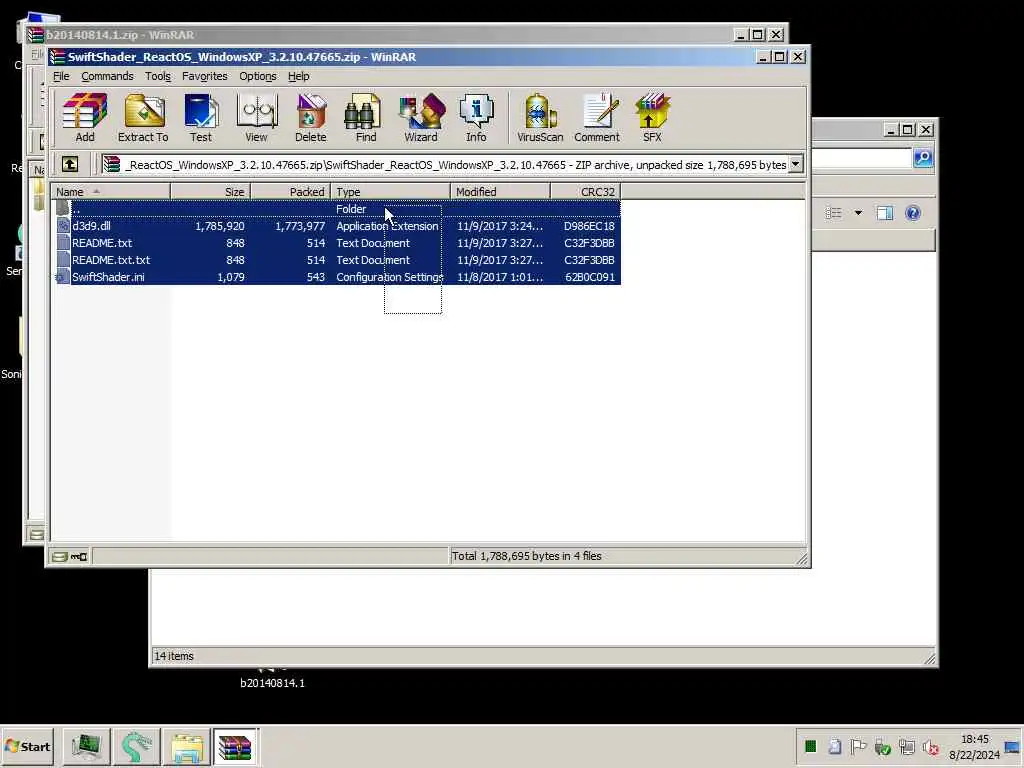
Task: Click the circuit board taskbar icon
Action: 86,746
